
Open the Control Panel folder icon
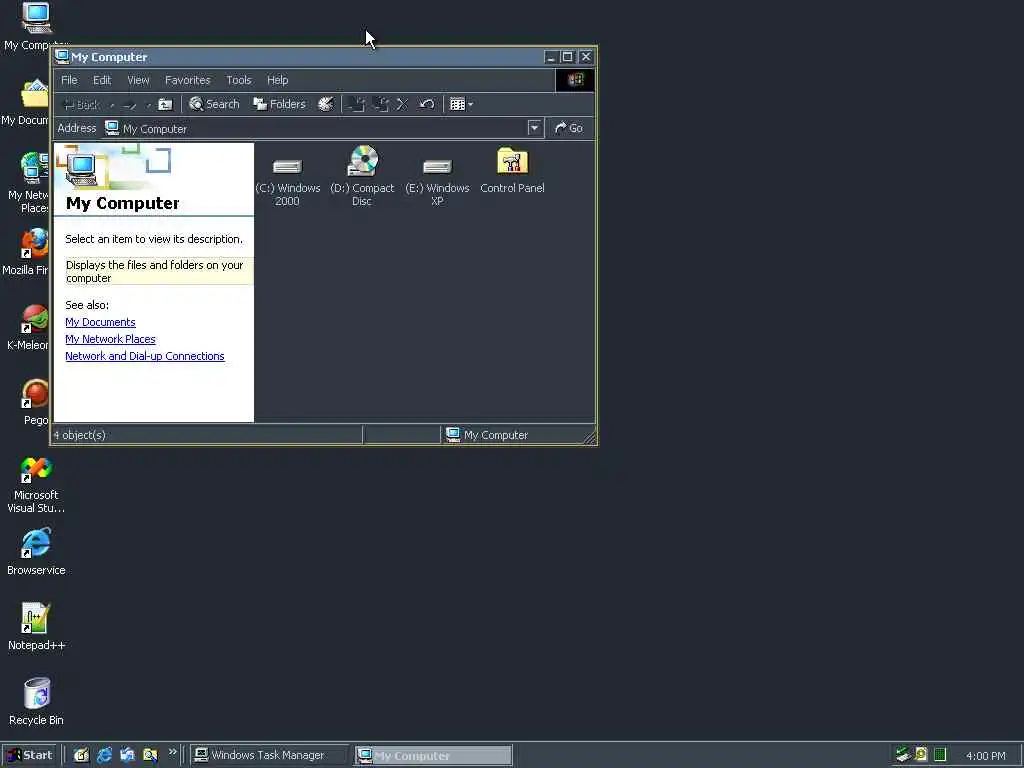pyautogui.click(x=513, y=171)
